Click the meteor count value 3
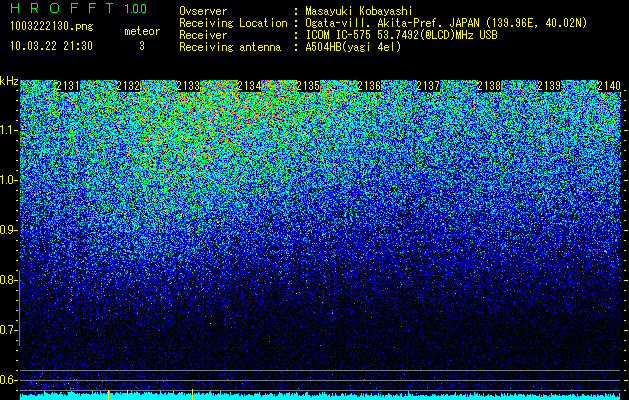The height and width of the screenshot is (400, 629). coord(142,46)
